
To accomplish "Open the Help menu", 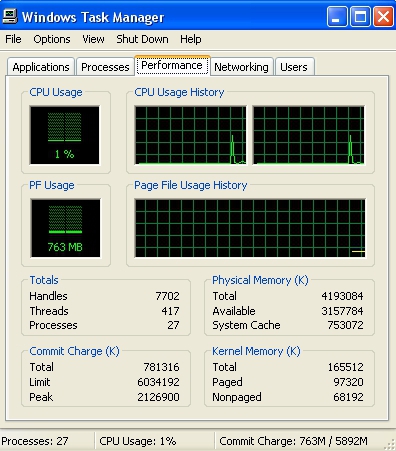I will point(191,39).
